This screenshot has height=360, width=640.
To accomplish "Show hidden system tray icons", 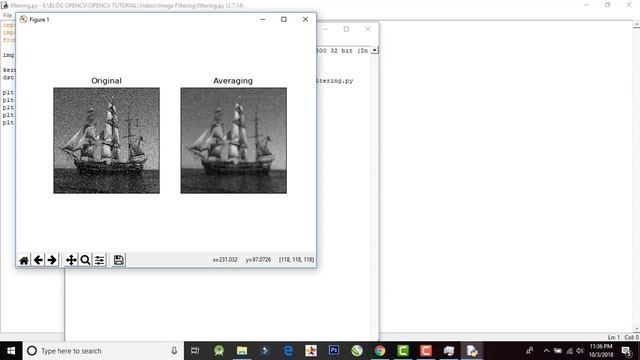I will click(x=547, y=351).
